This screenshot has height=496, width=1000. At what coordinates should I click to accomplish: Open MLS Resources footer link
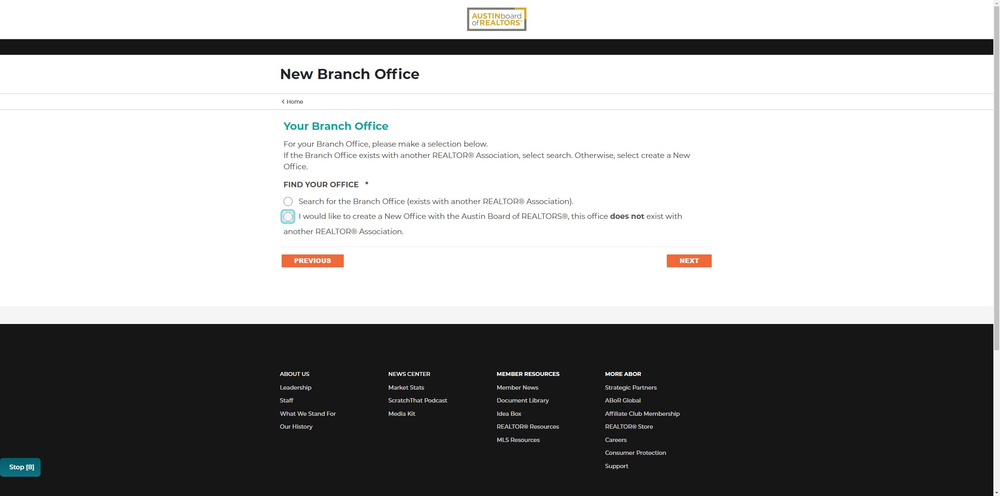point(518,440)
